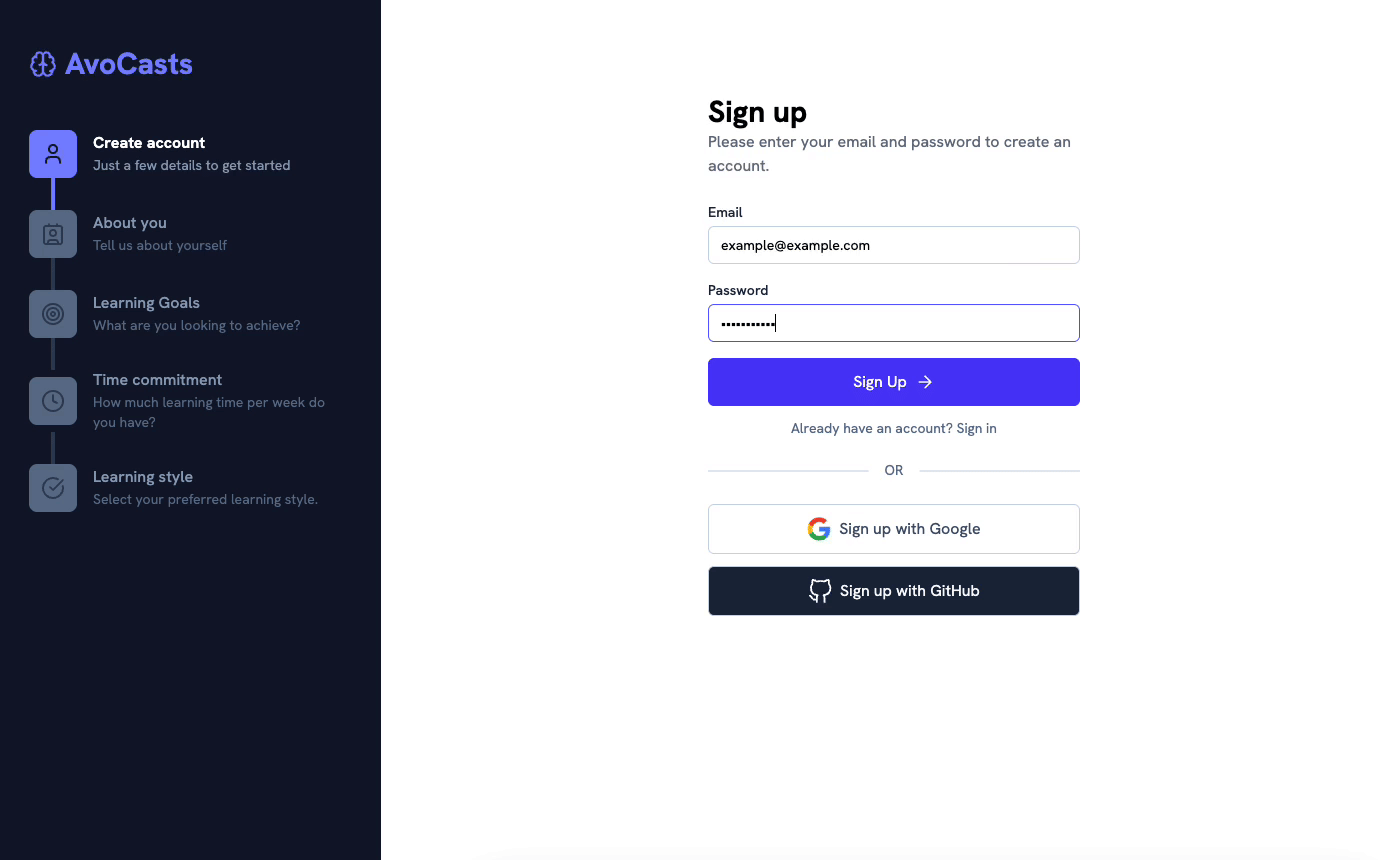Open the Learning Goals step label

coord(146,303)
